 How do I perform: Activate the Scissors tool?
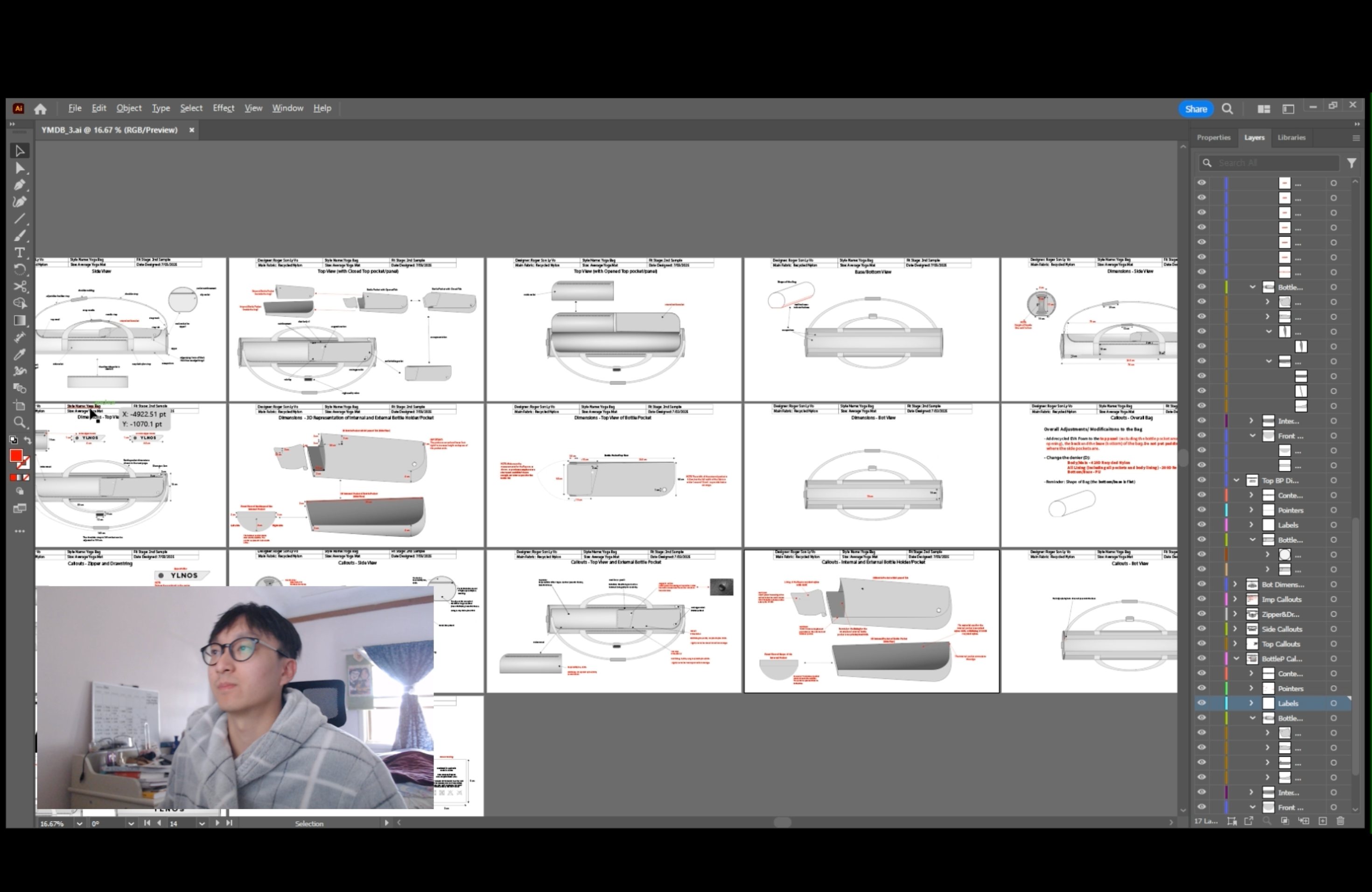pos(20,286)
